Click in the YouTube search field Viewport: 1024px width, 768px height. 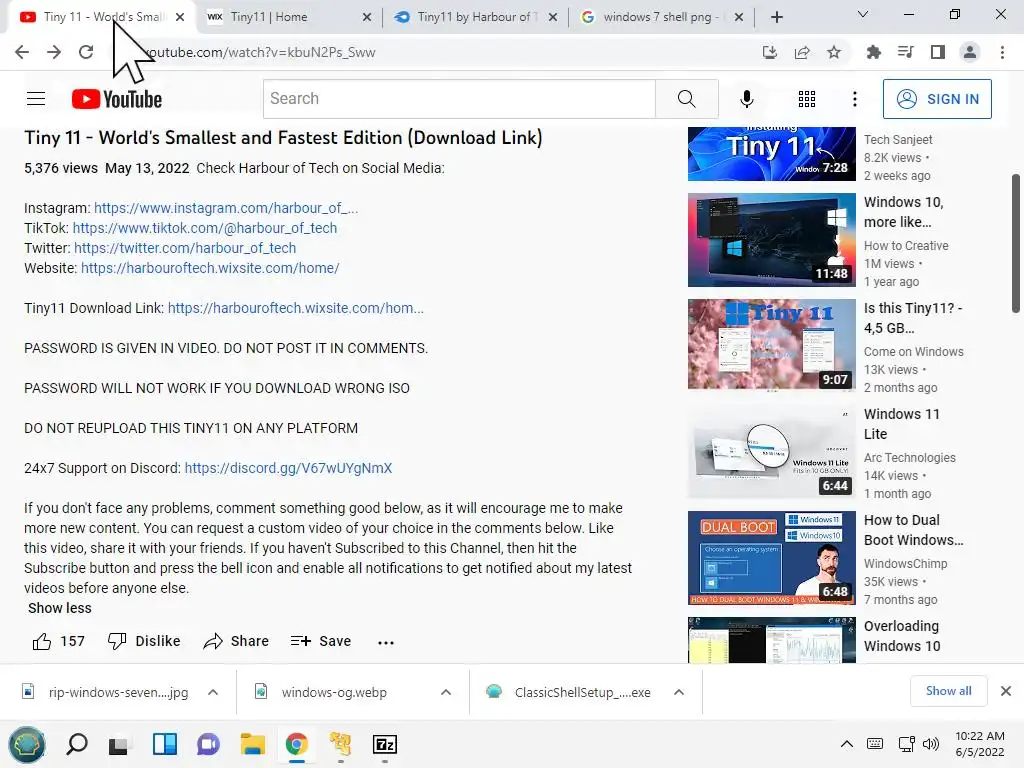coord(459,99)
